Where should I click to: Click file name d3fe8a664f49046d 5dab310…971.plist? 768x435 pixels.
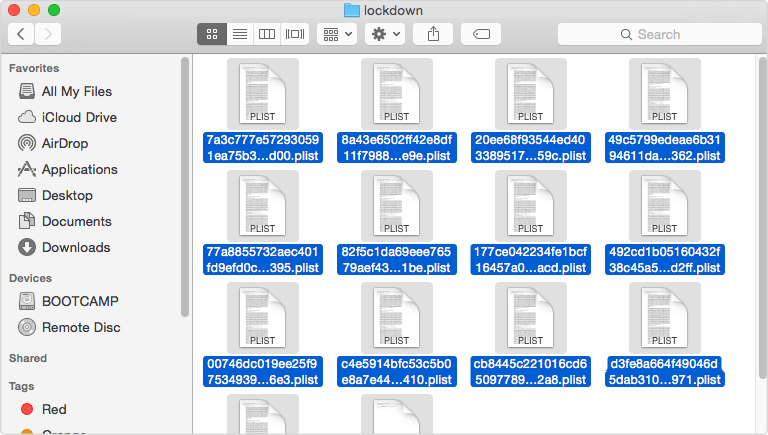(x=665, y=371)
